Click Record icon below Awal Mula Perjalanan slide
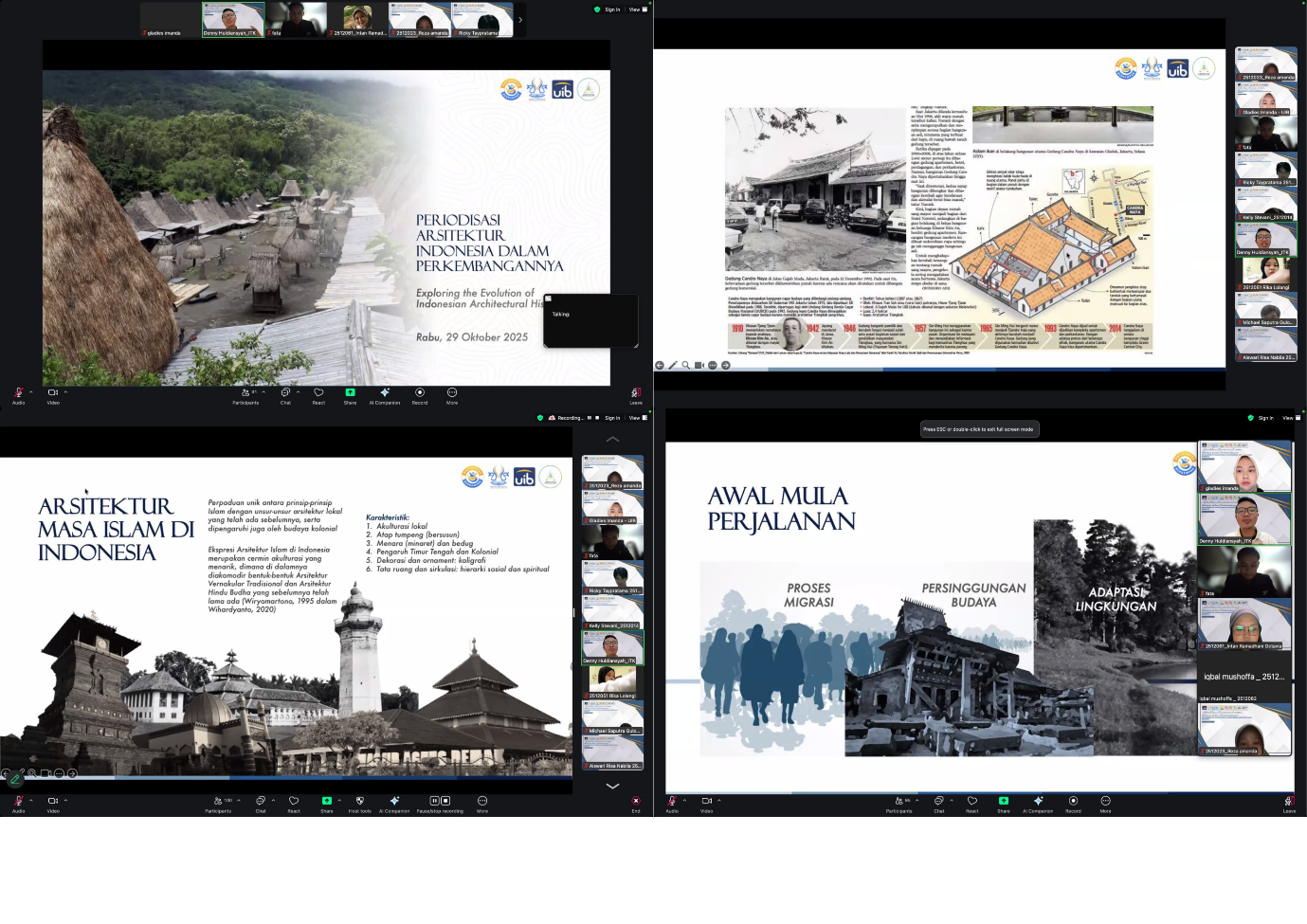Viewport: 1307px width, 924px height. coord(1073,801)
